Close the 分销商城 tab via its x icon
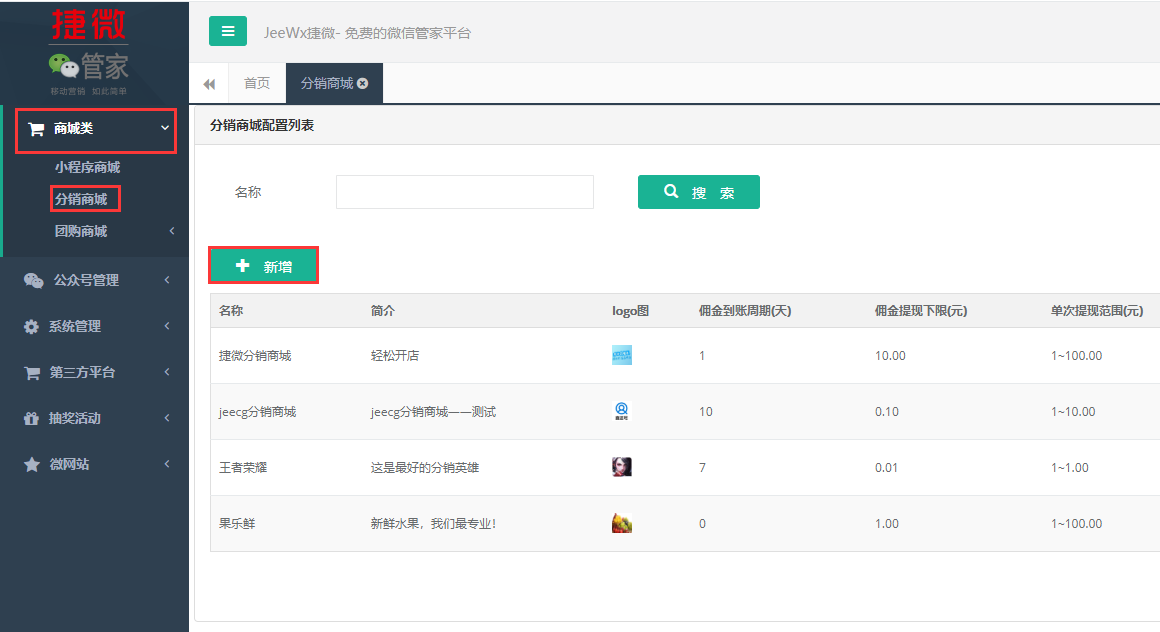 [362, 84]
